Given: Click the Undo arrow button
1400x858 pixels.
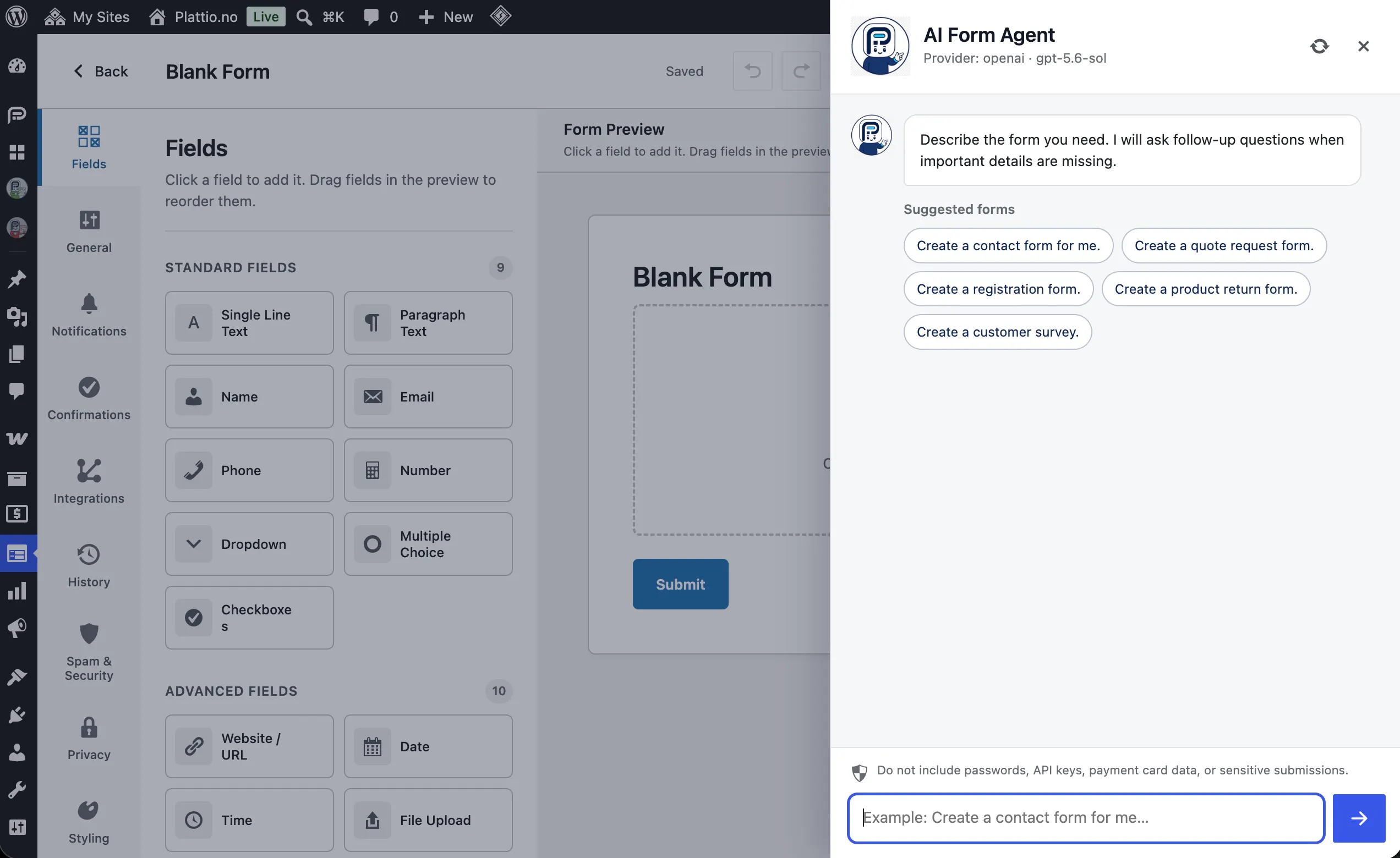Looking at the screenshot, I should [x=752, y=71].
